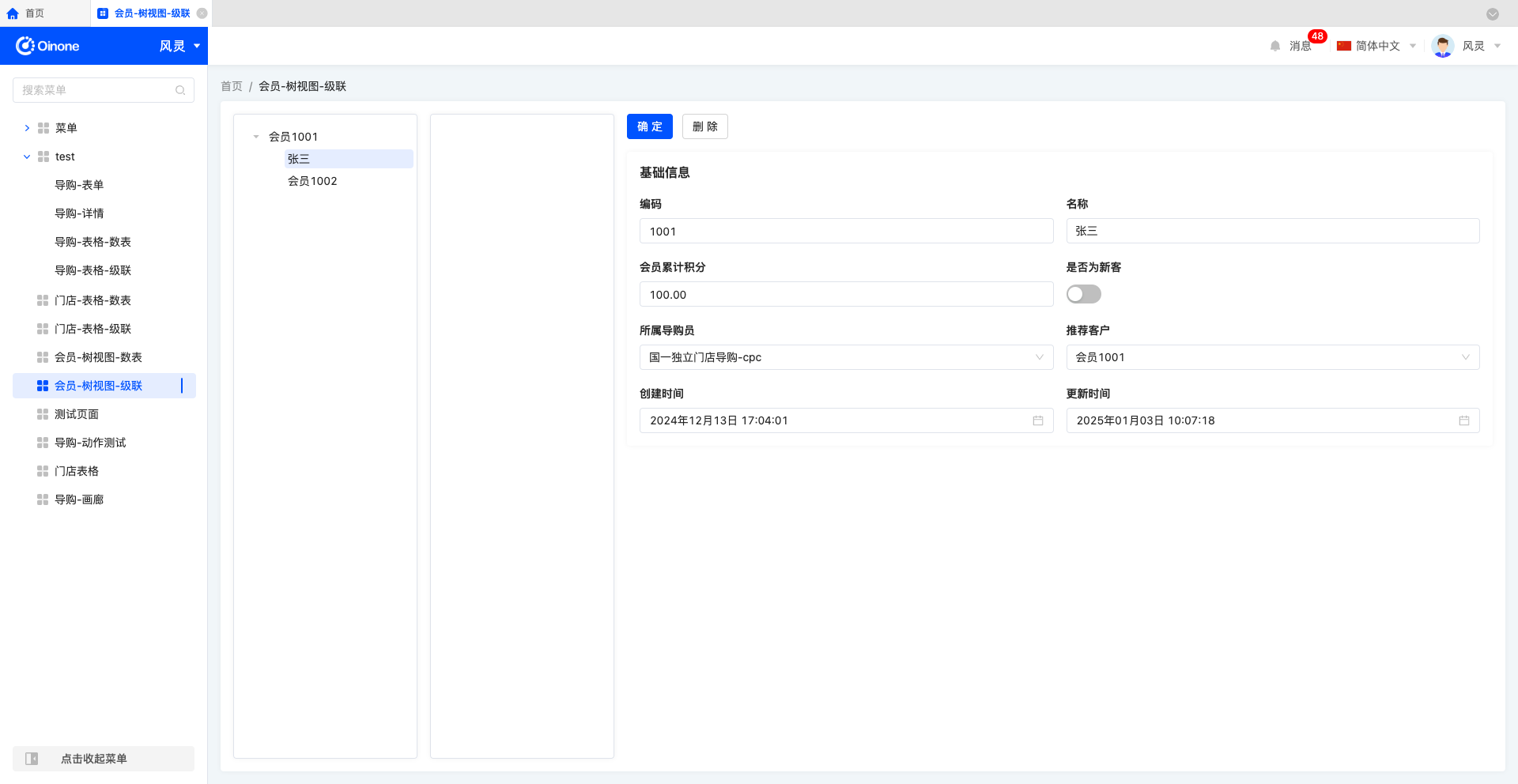Close the 会员-树视图-级联 tab

tap(202, 13)
